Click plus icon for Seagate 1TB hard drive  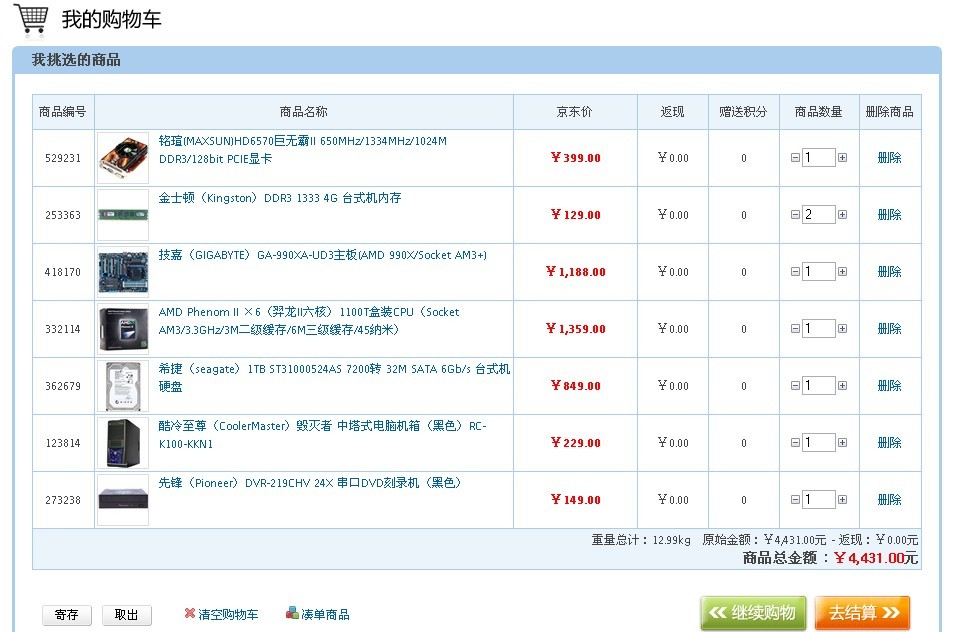point(842,386)
